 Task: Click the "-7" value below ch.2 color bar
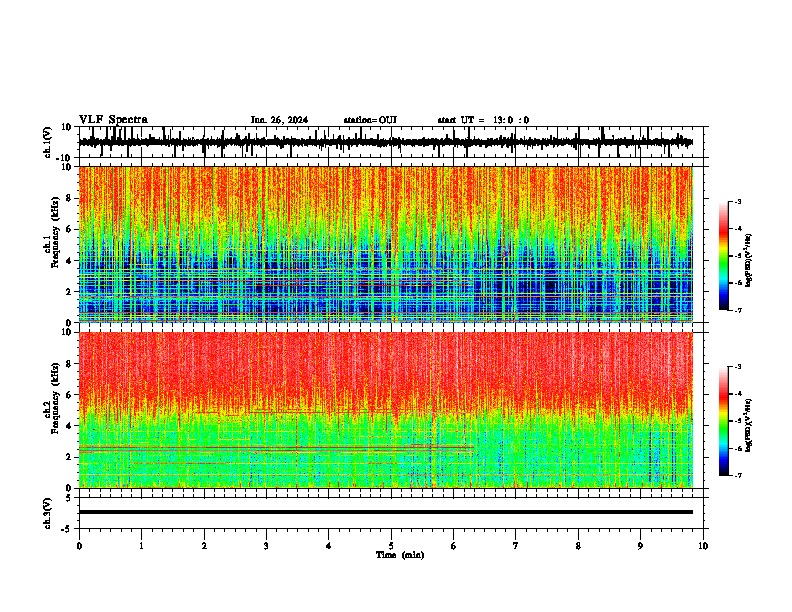(x=738, y=475)
